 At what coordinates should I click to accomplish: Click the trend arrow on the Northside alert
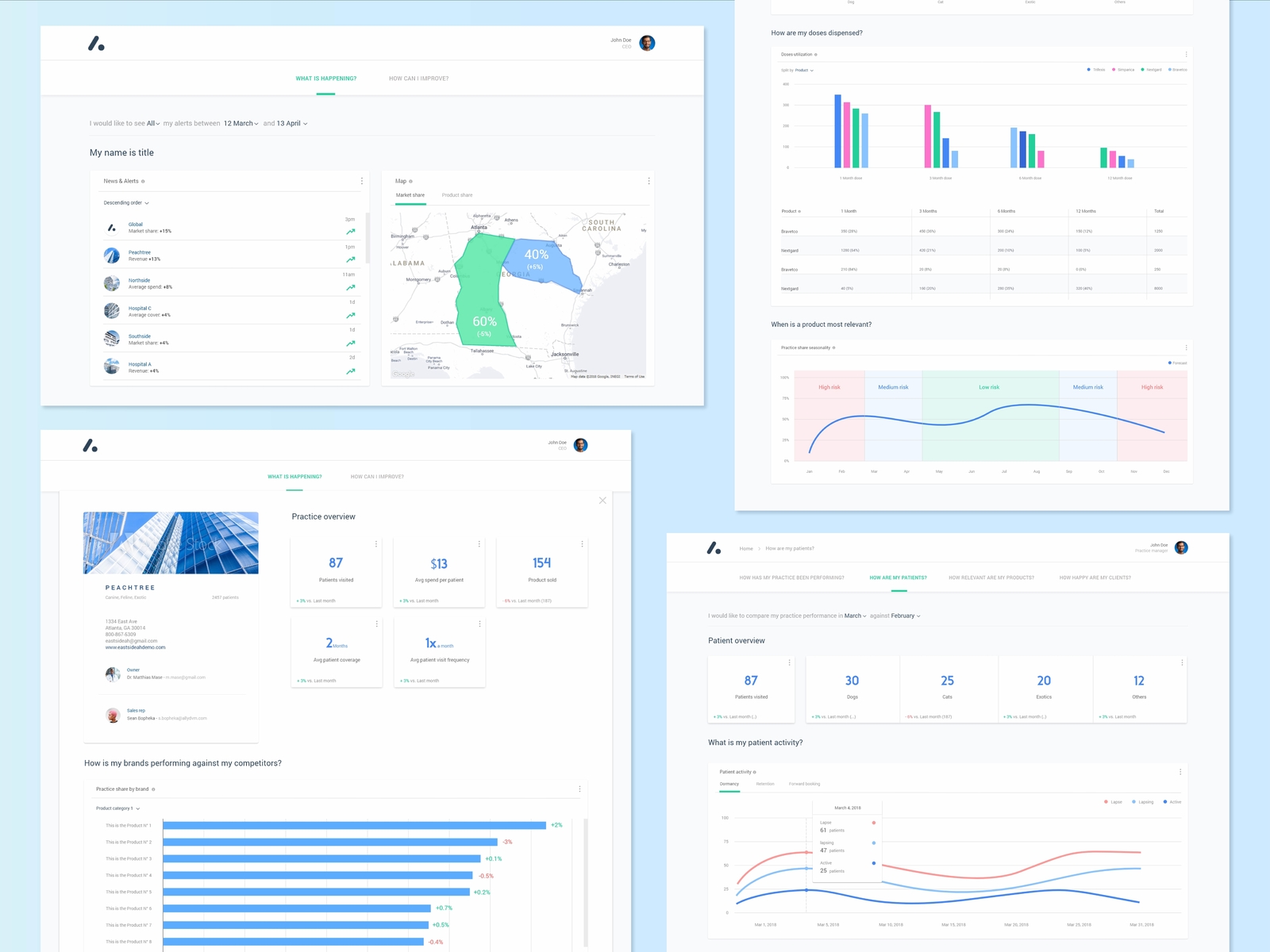click(x=350, y=287)
